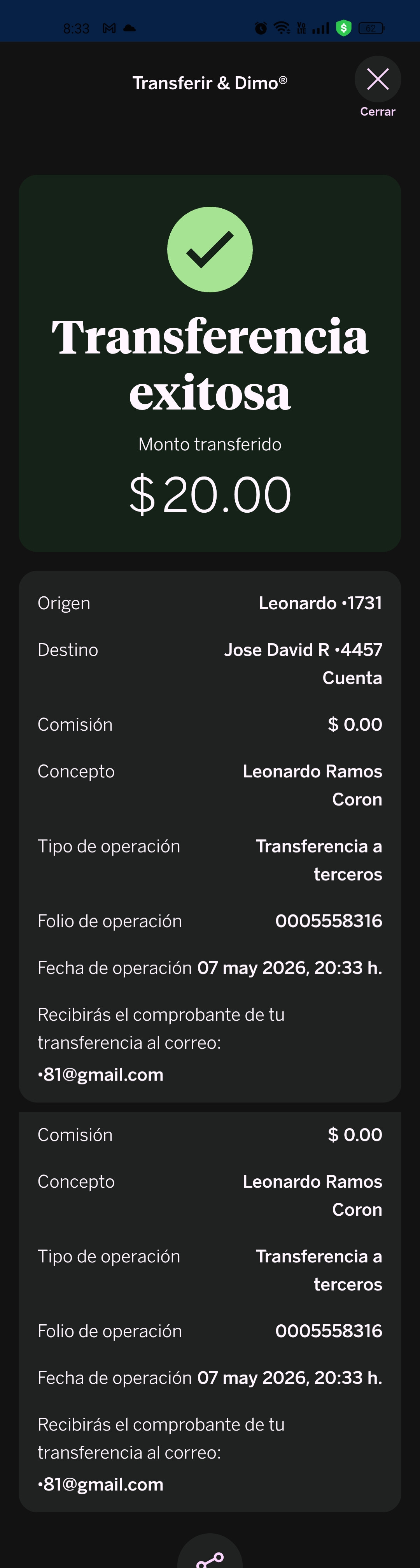The height and width of the screenshot is (1568, 420).
Task: Tap the Gmail notification icon
Action: pos(109,28)
